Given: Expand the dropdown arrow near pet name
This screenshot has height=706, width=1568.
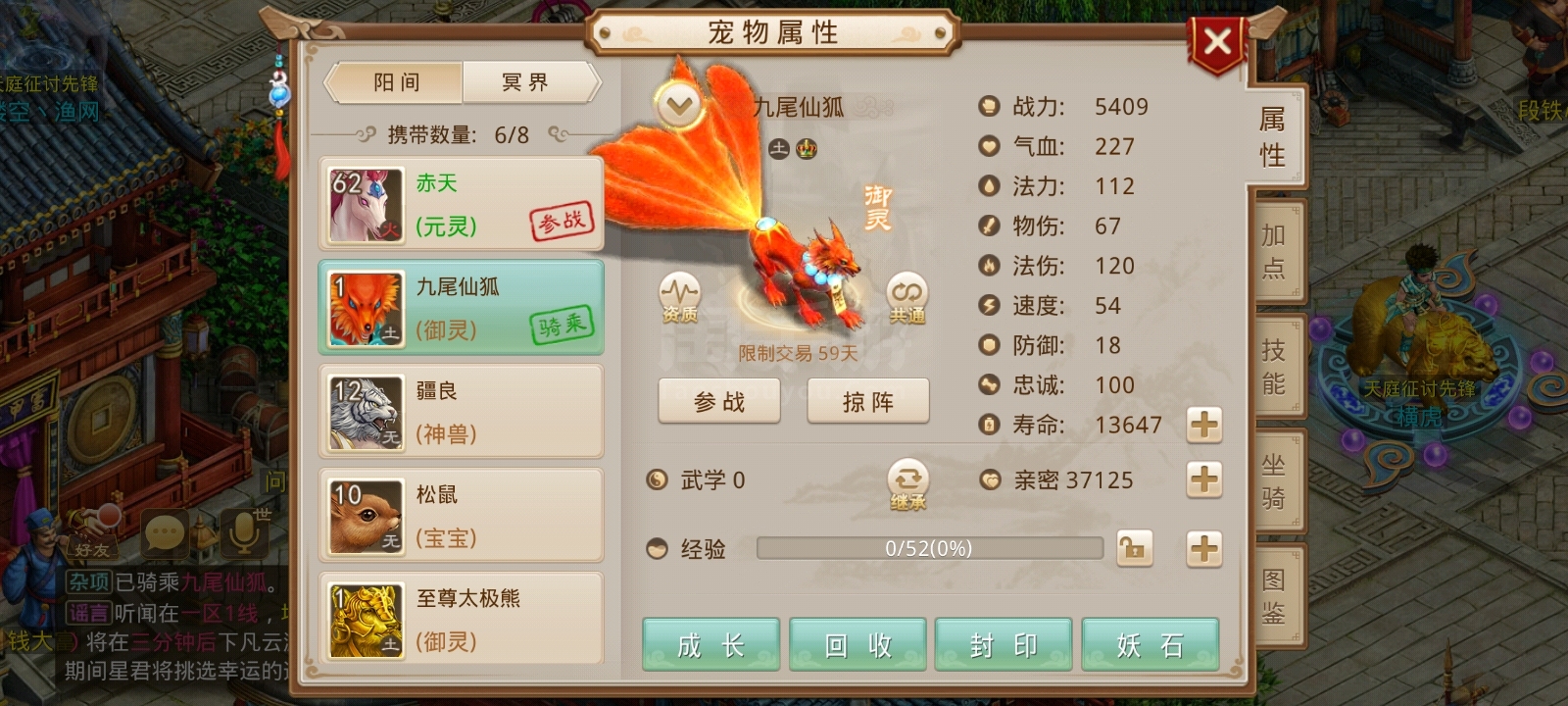Looking at the screenshot, I should pos(680,104).
